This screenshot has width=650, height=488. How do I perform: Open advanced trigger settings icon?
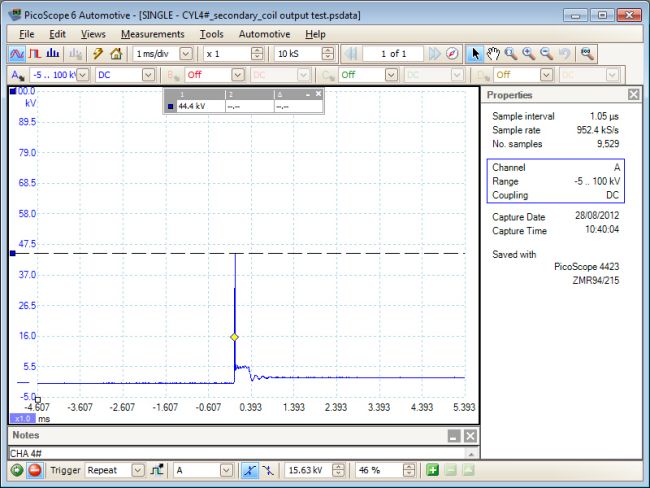pos(157,470)
